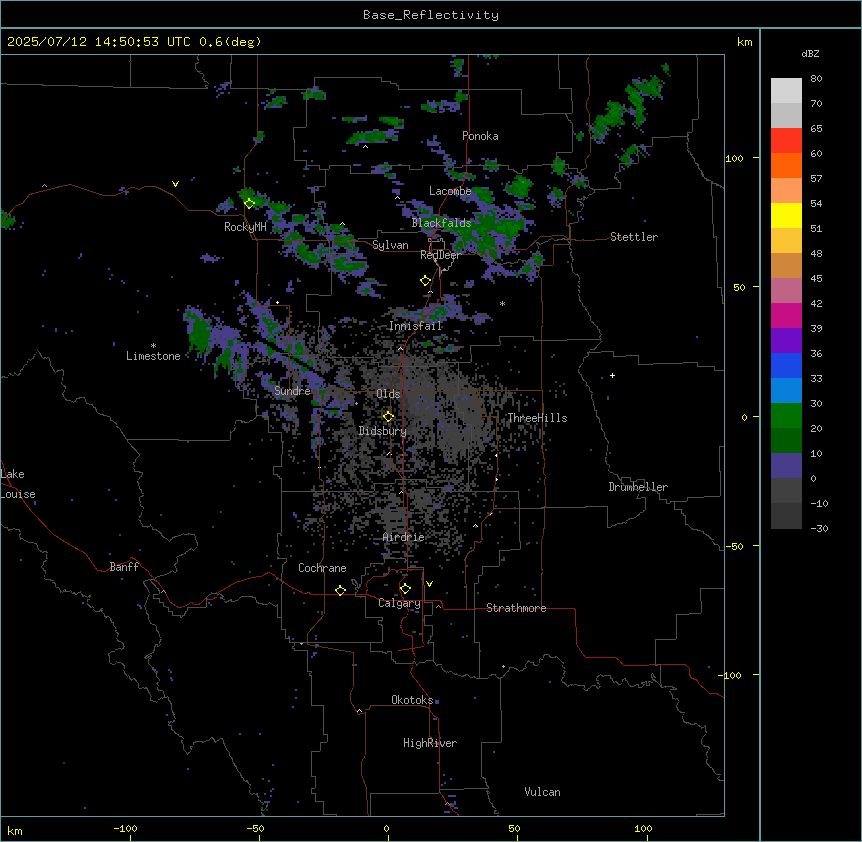This screenshot has height=842, width=862.
Task: Pick the white 80 dBZ legend swatch
Action: 786,91
